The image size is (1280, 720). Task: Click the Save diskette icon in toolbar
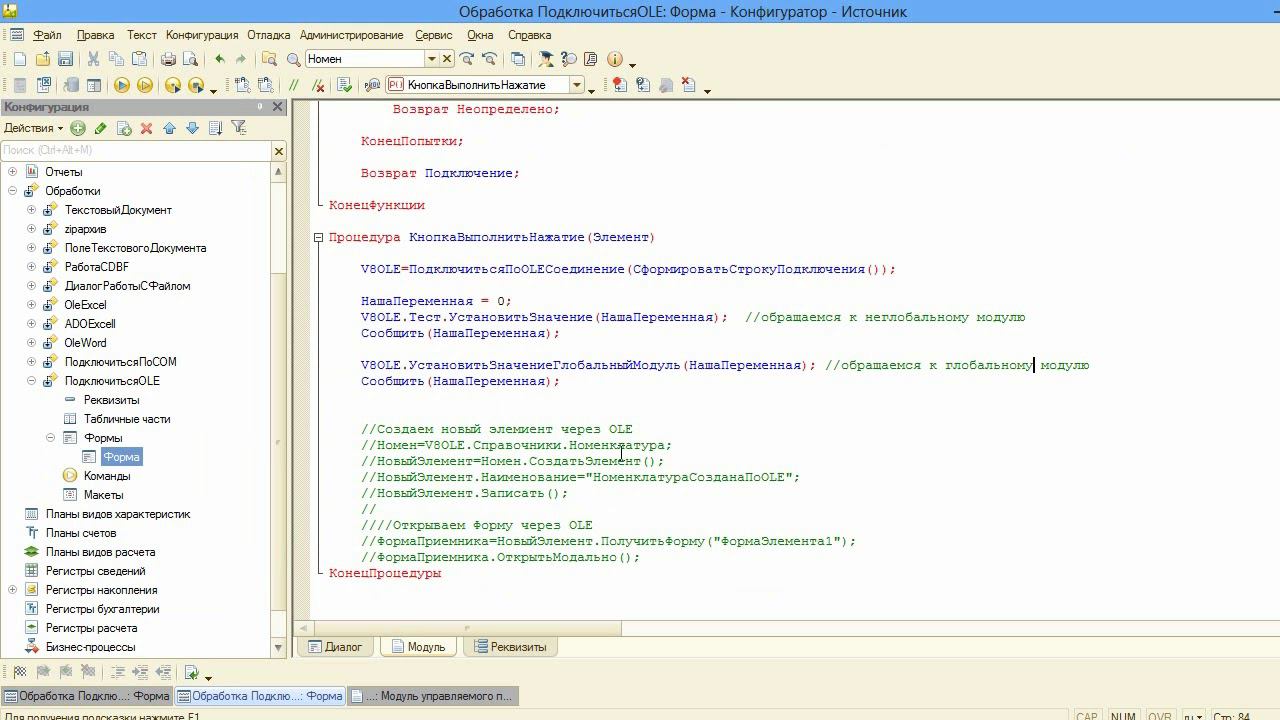pyautogui.click(x=65, y=60)
